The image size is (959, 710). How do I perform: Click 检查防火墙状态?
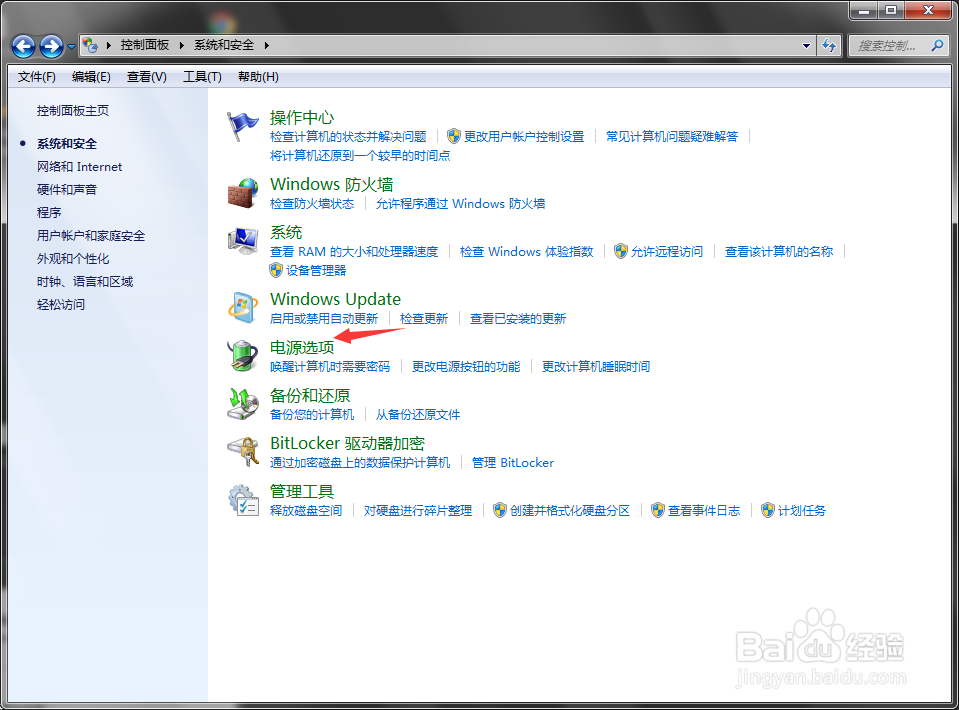(x=312, y=204)
